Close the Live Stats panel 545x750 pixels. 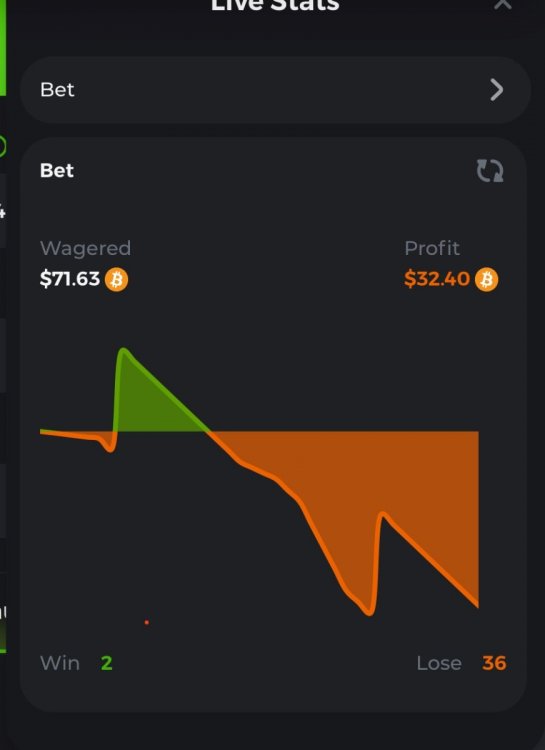pyautogui.click(x=503, y=4)
